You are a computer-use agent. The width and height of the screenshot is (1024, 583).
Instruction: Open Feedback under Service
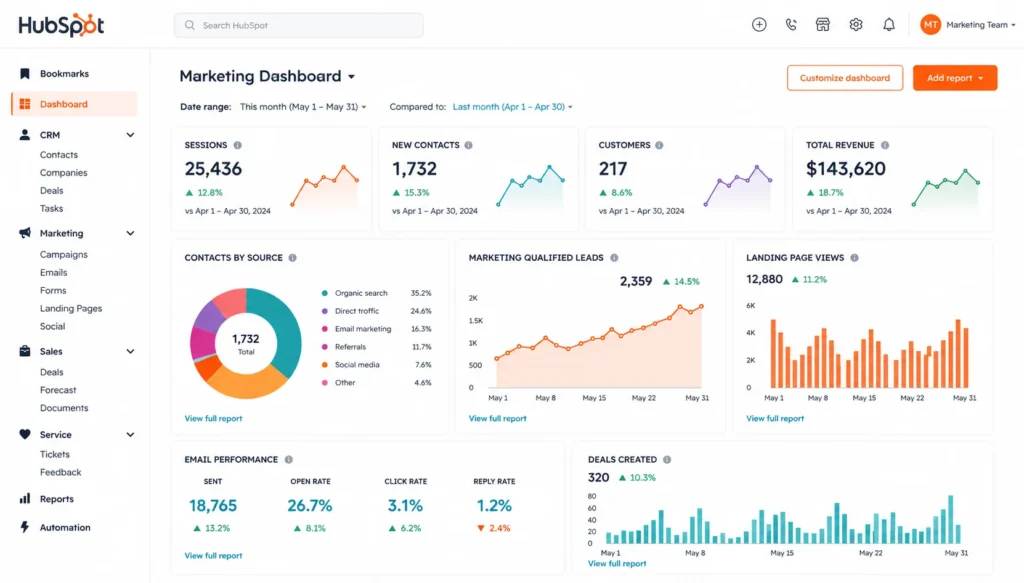(x=60, y=472)
